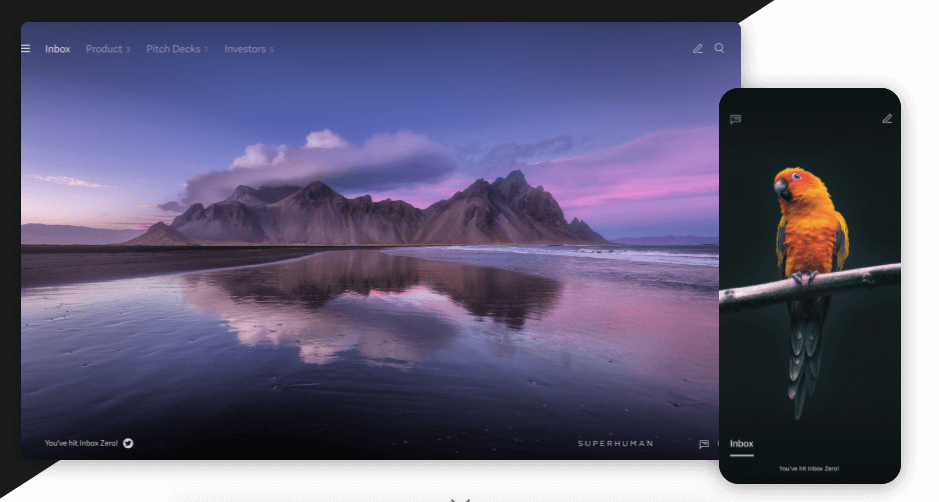Tap the Inbox tab on mobile
Image resolution: width=939 pixels, height=502 pixels.
pos(741,444)
